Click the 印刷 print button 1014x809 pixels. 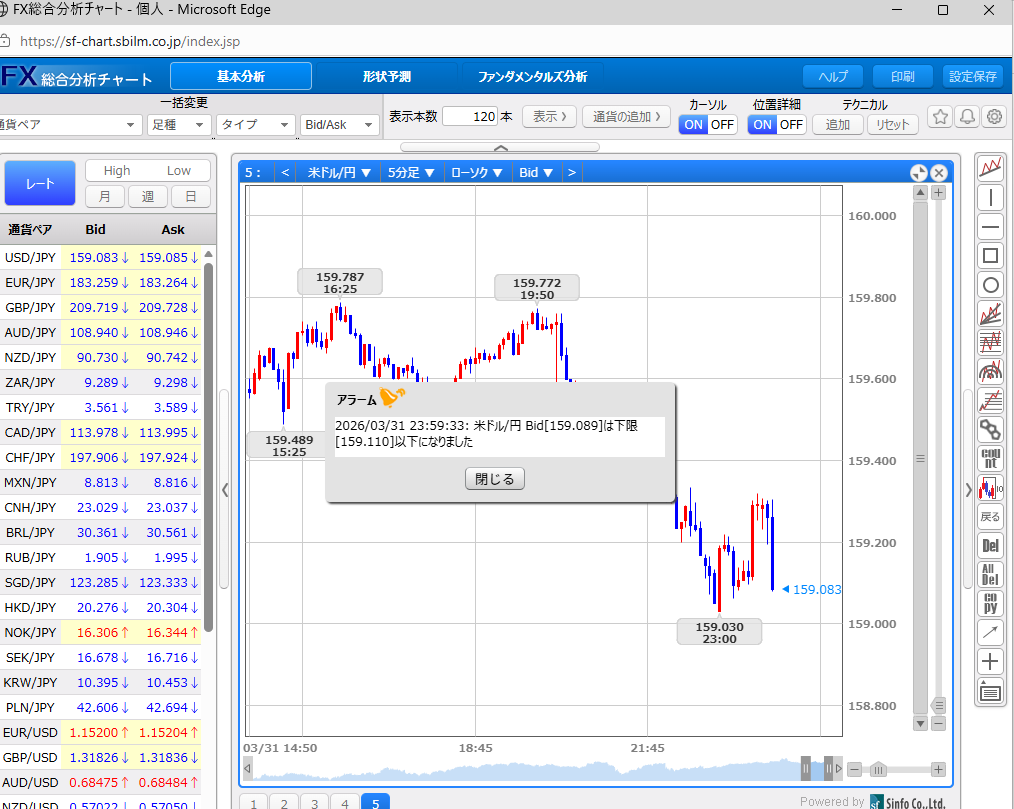coord(901,77)
